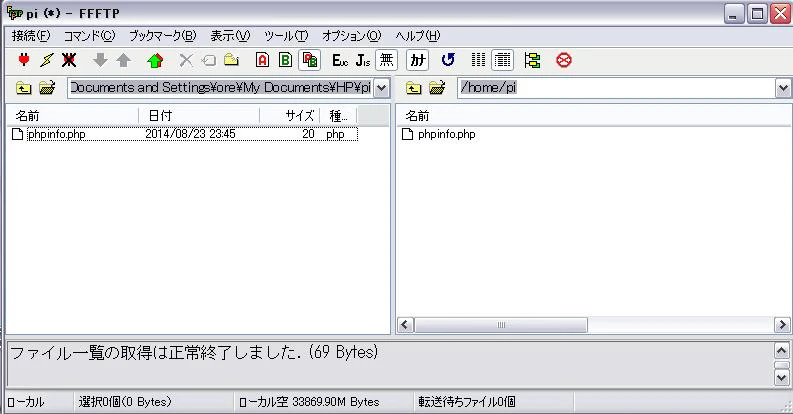The image size is (793, 414).
Task: Click the gray down-arrow Download icon
Action: click(x=100, y=60)
